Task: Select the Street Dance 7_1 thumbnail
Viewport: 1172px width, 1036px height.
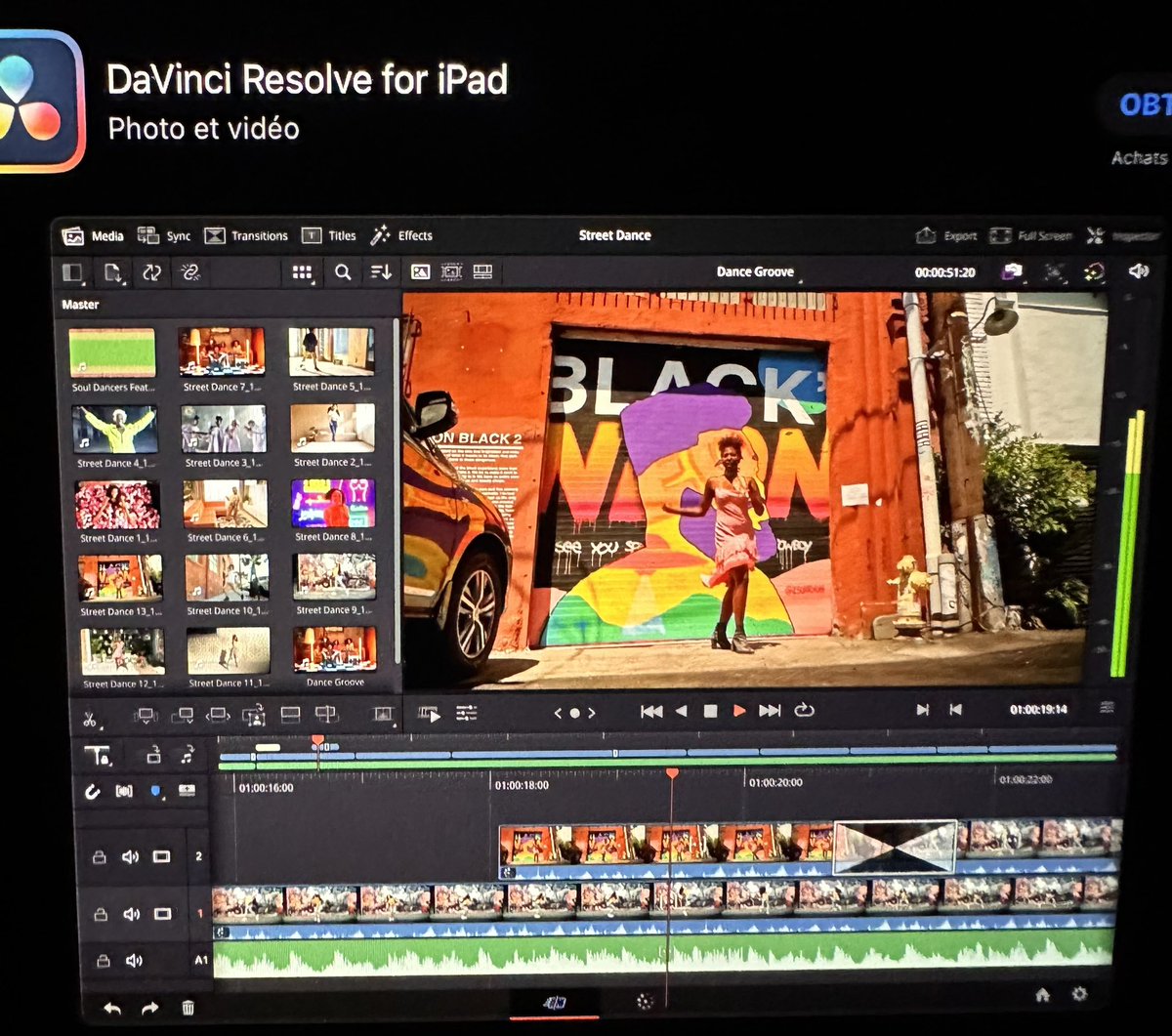Action: pyautogui.click(x=222, y=353)
